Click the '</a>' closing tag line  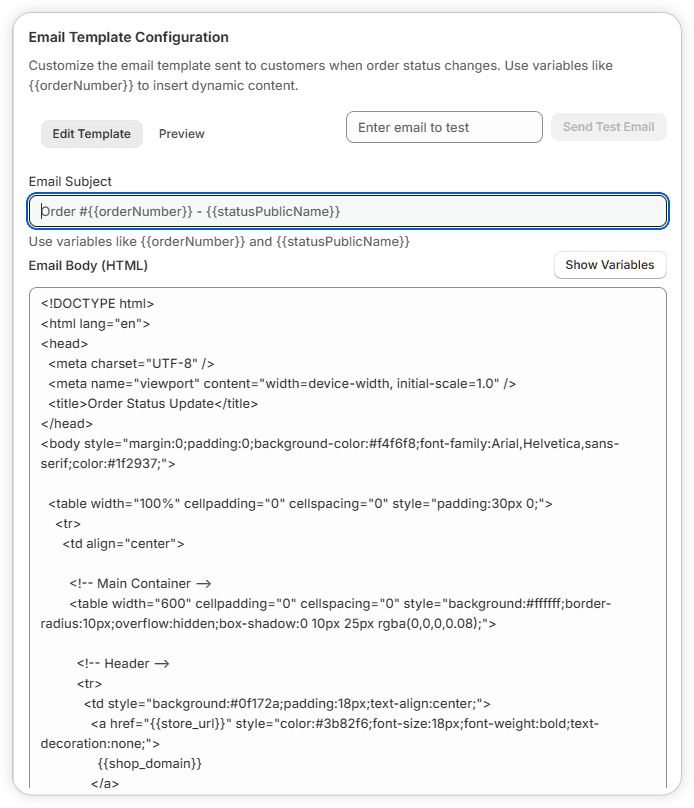(105, 784)
